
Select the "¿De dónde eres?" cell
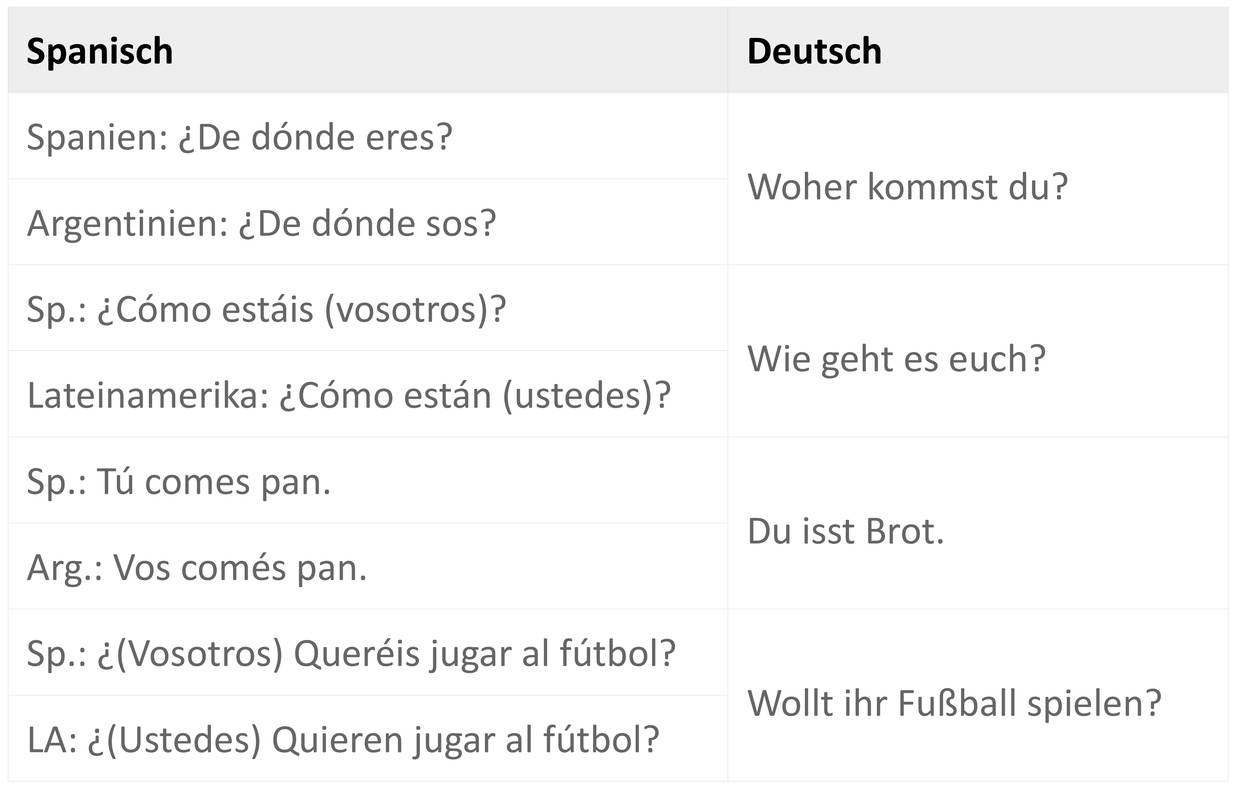tap(315, 137)
